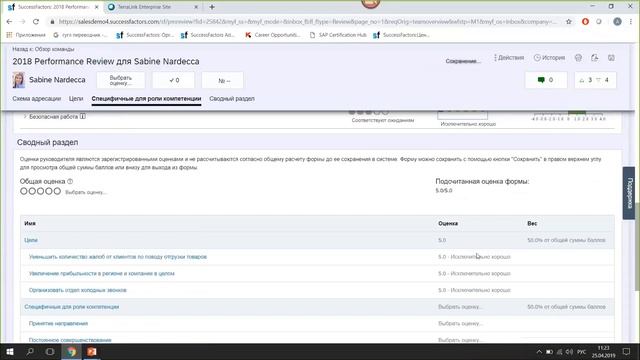Expand the Безопасная работа competency row

(x=25, y=117)
